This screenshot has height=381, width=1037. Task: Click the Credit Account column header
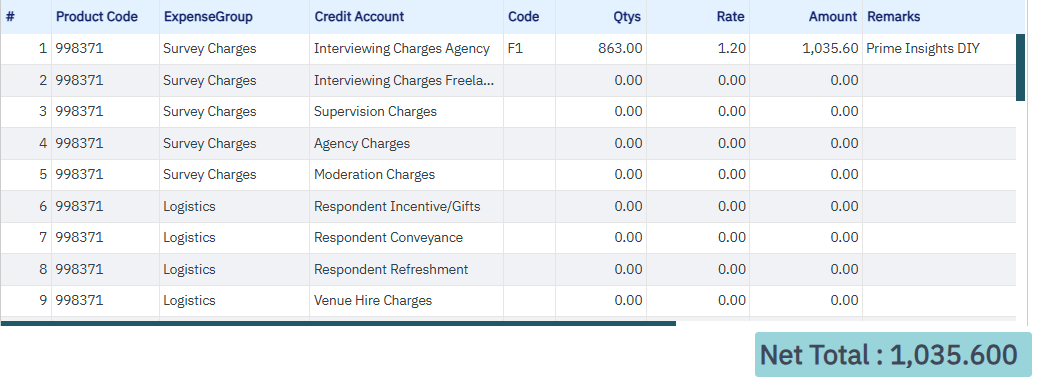click(x=406, y=17)
